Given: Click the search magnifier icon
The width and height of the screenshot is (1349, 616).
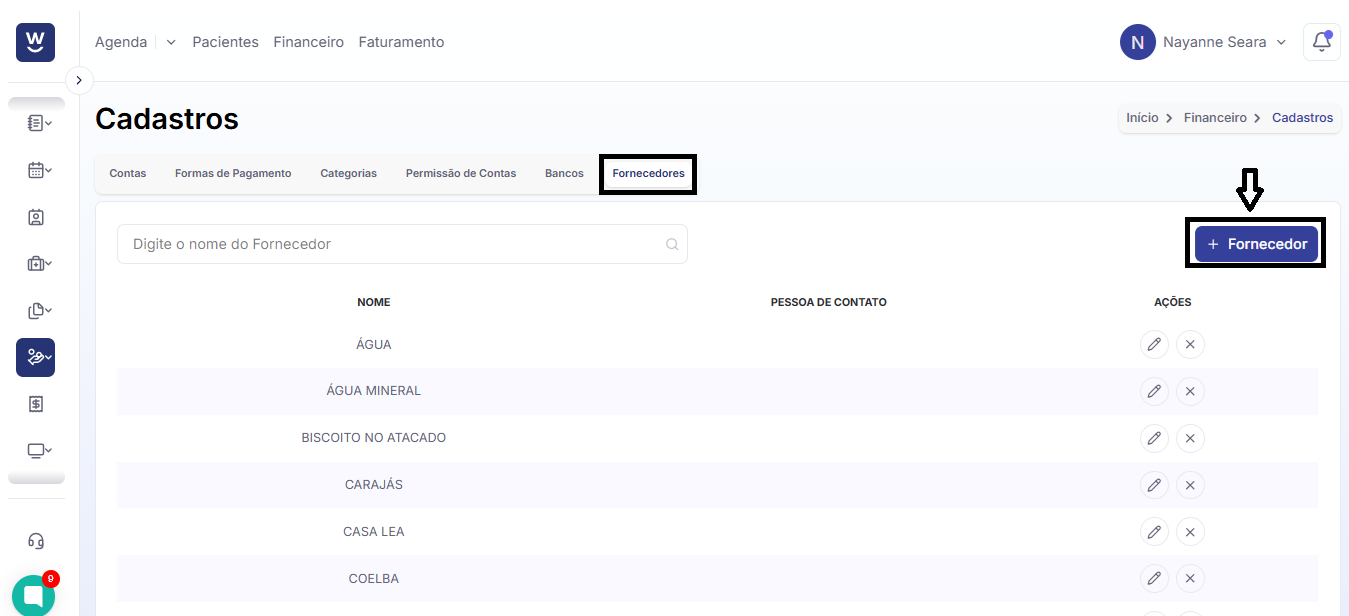Looking at the screenshot, I should pyautogui.click(x=673, y=244).
